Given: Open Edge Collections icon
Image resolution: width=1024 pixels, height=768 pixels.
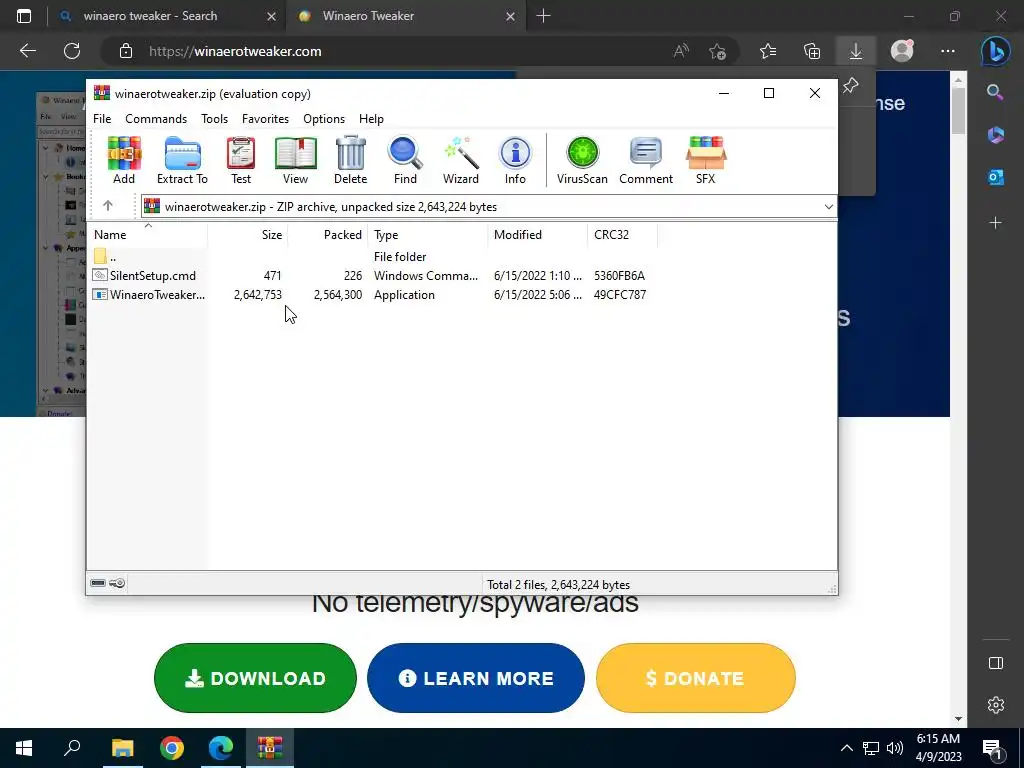Looking at the screenshot, I should pos(812,52).
